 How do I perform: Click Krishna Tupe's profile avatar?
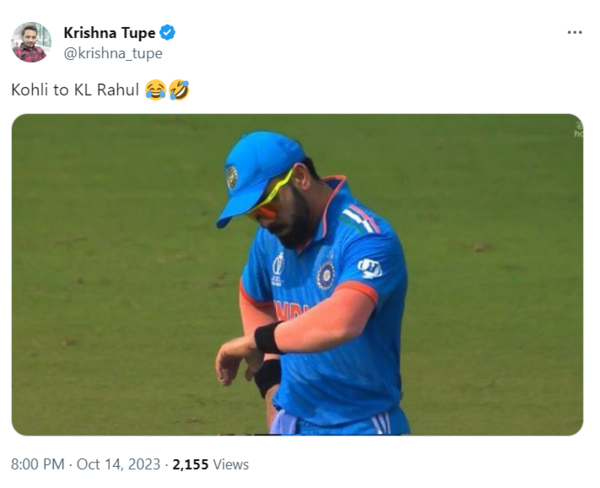pyautogui.click(x=31, y=42)
